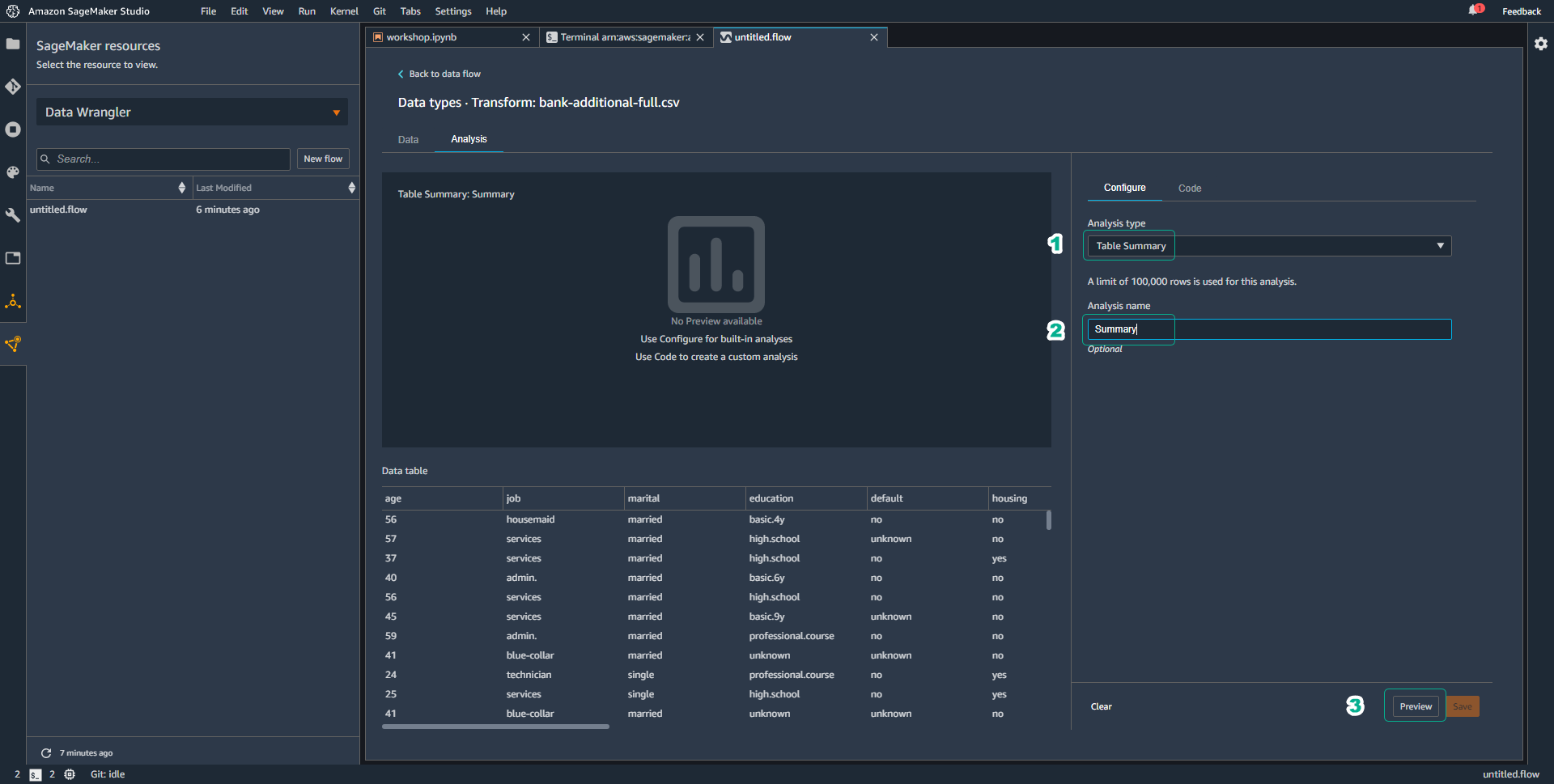
Task: Click the data table vertical scrollbar
Action: click(1049, 520)
